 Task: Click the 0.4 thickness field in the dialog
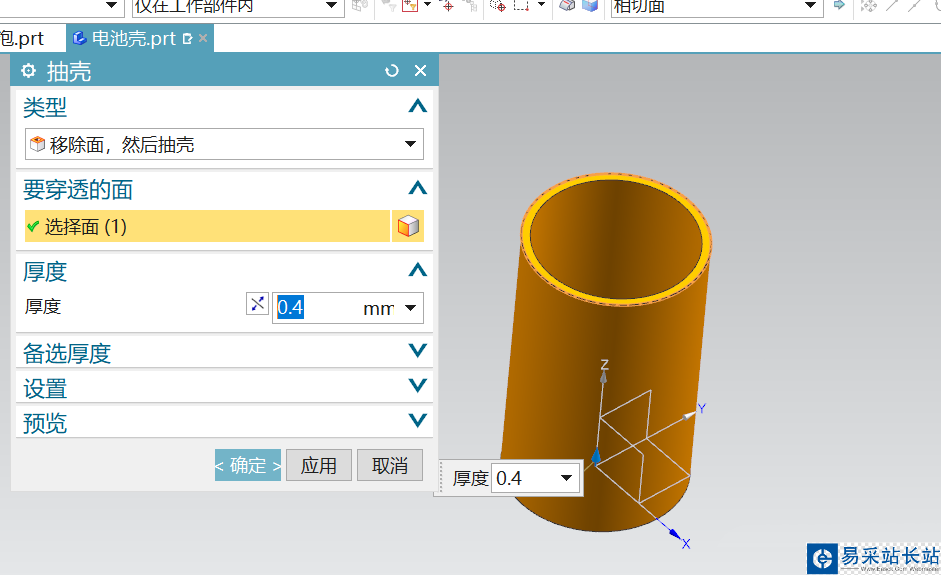[x=316, y=308]
